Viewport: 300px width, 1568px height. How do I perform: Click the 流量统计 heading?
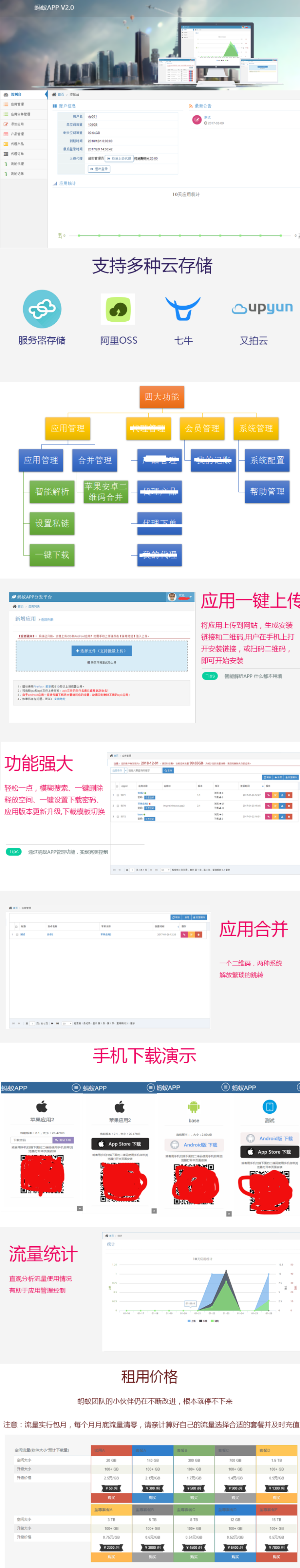tap(43, 1253)
